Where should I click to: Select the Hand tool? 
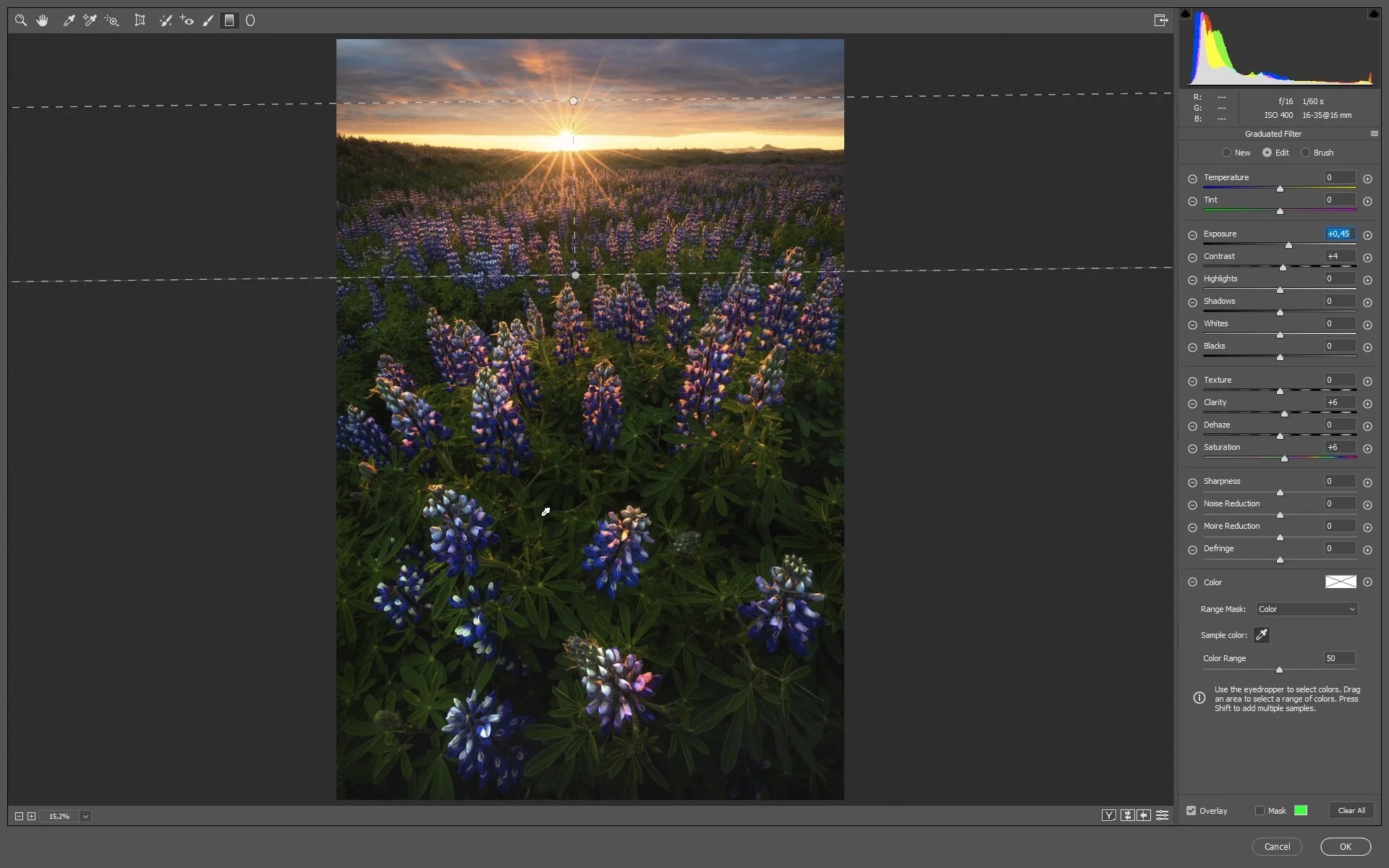43,20
